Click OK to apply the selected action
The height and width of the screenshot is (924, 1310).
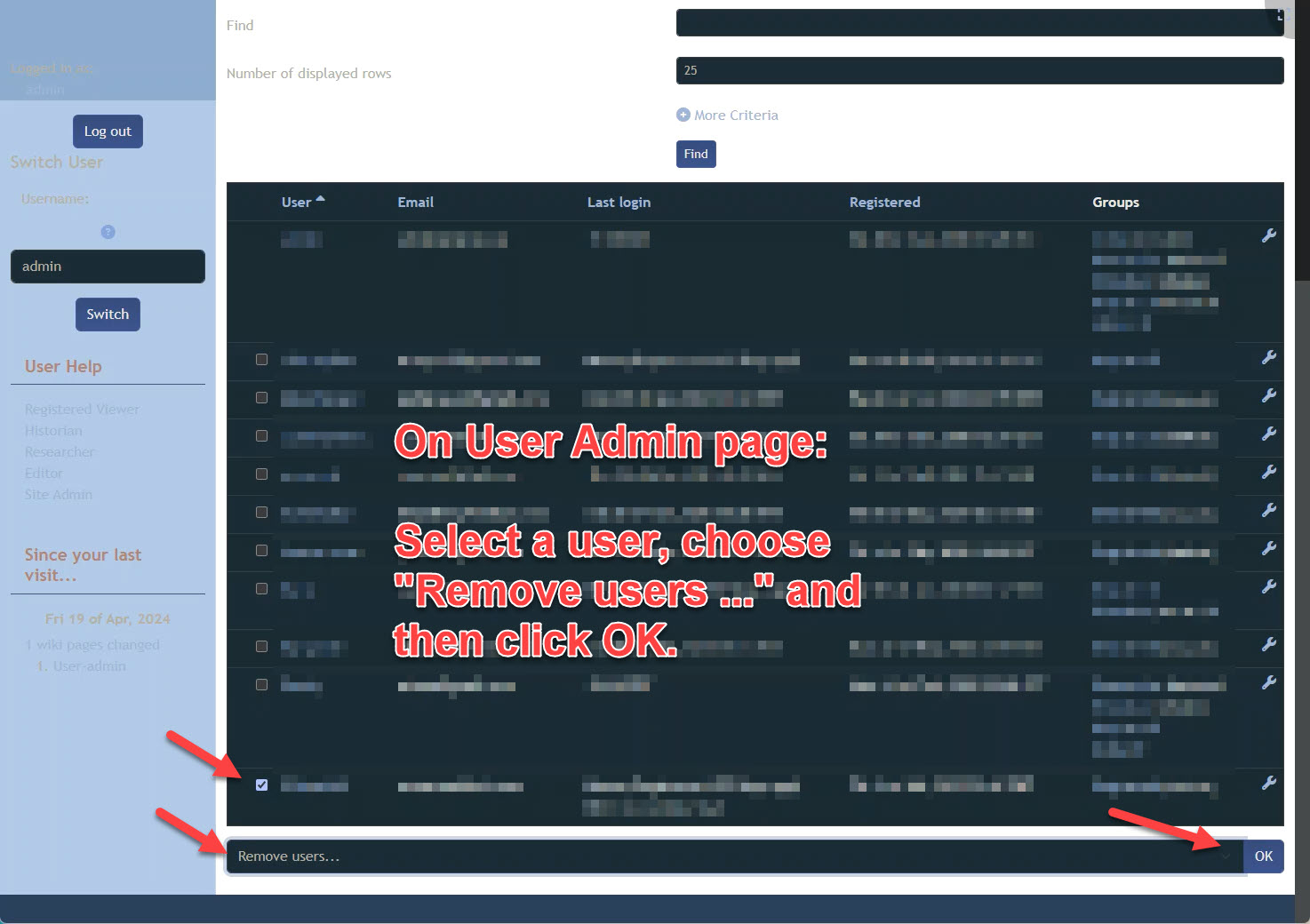click(1263, 856)
